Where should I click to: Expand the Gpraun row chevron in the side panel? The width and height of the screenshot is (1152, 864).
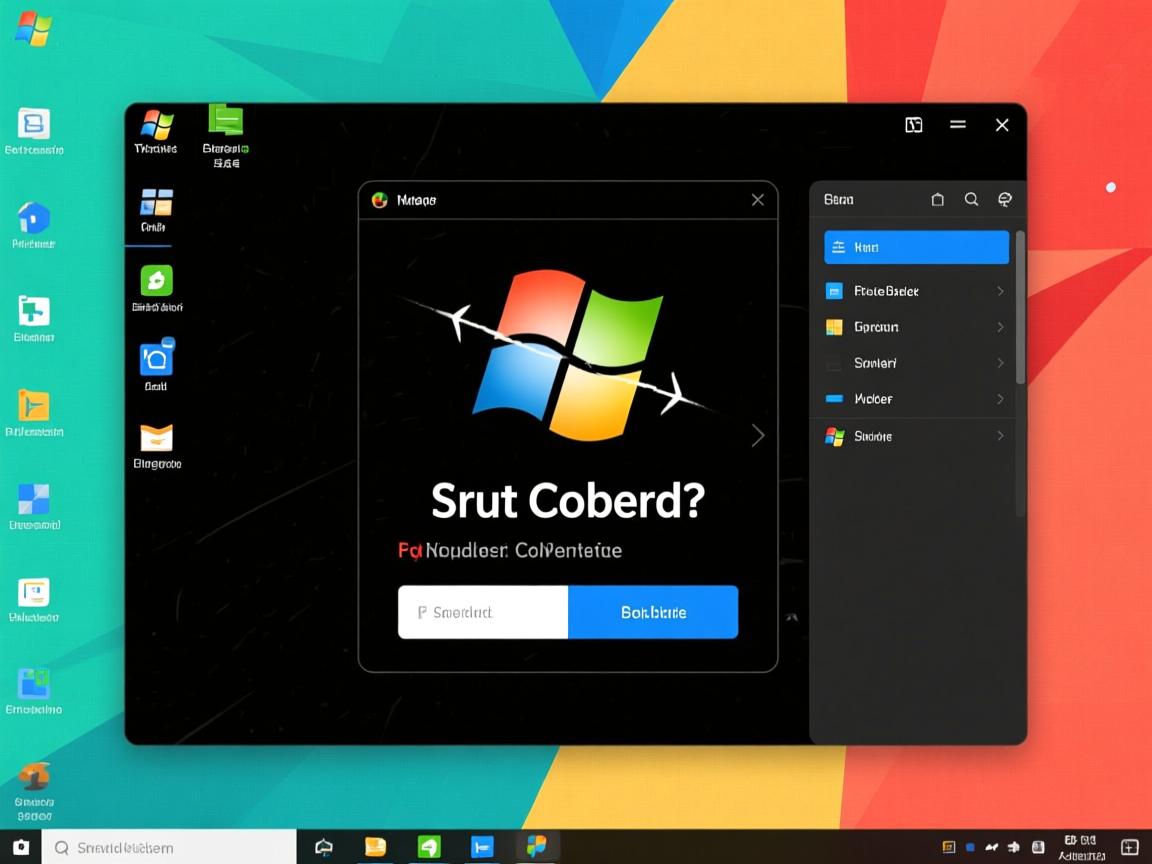1000,327
